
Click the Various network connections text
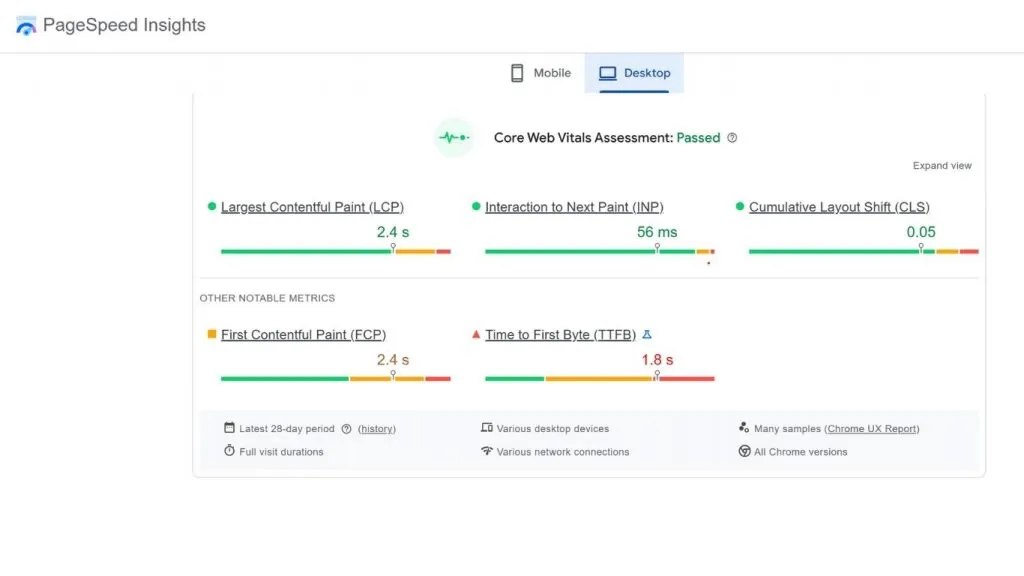563,452
